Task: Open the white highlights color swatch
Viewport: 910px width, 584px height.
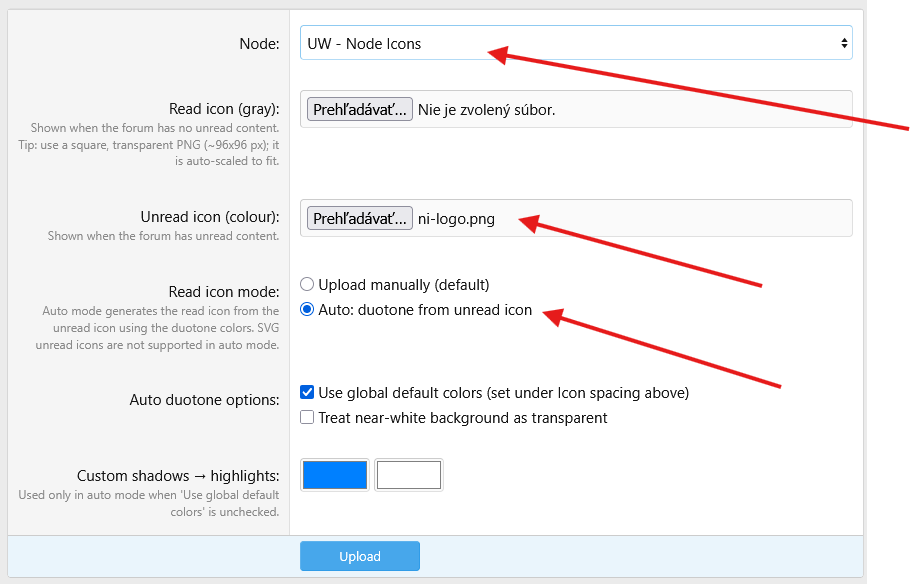Action: [x=409, y=475]
